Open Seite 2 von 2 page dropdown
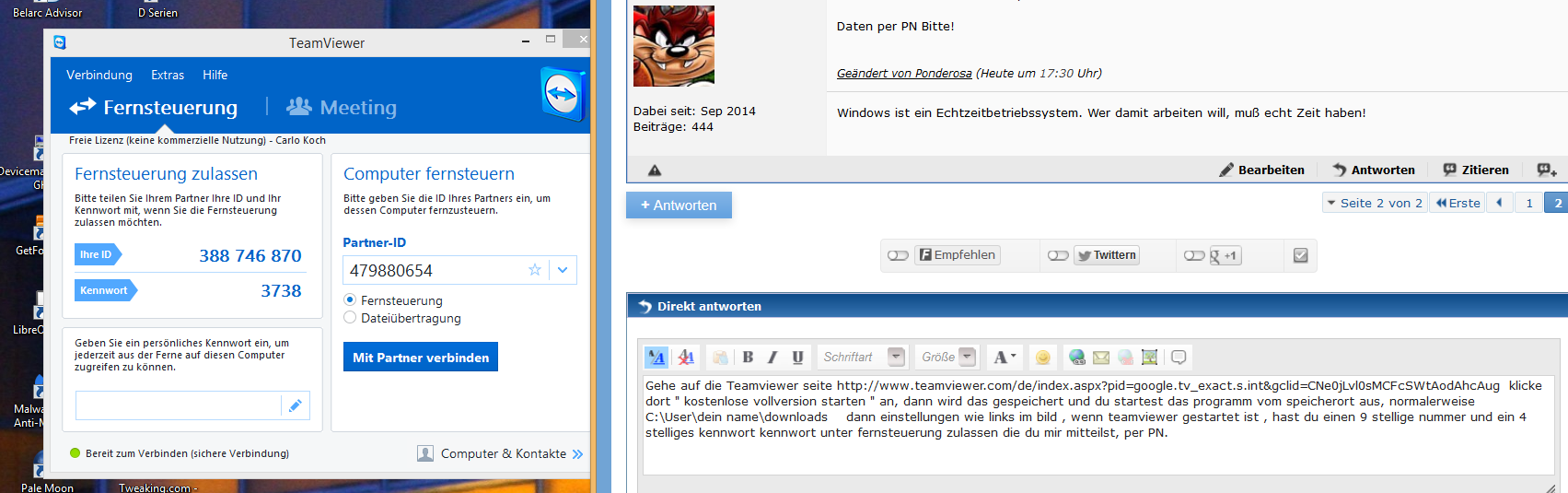Viewport: 1568px width, 493px height. coord(1375,203)
